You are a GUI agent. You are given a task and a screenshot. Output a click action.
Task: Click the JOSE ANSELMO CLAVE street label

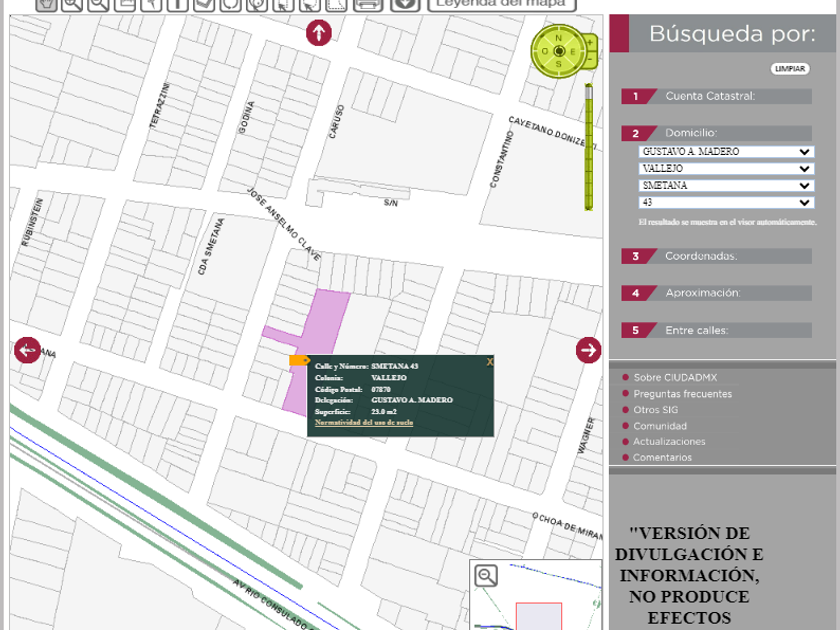(x=284, y=224)
